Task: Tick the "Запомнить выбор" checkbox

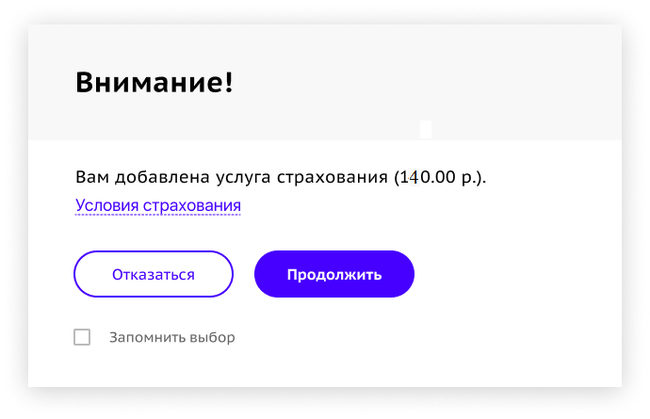Action: (82, 338)
